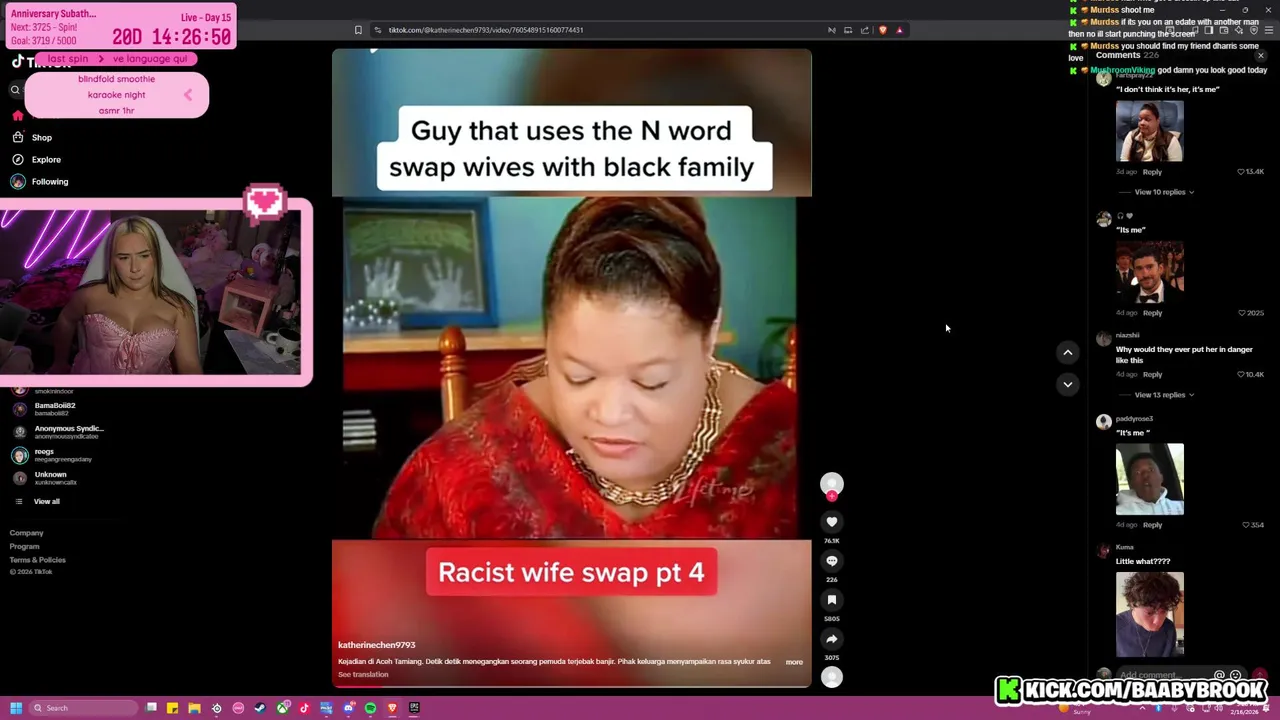Open TikTok search icon in sidebar
The image size is (1280, 720).
tap(15, 90)
